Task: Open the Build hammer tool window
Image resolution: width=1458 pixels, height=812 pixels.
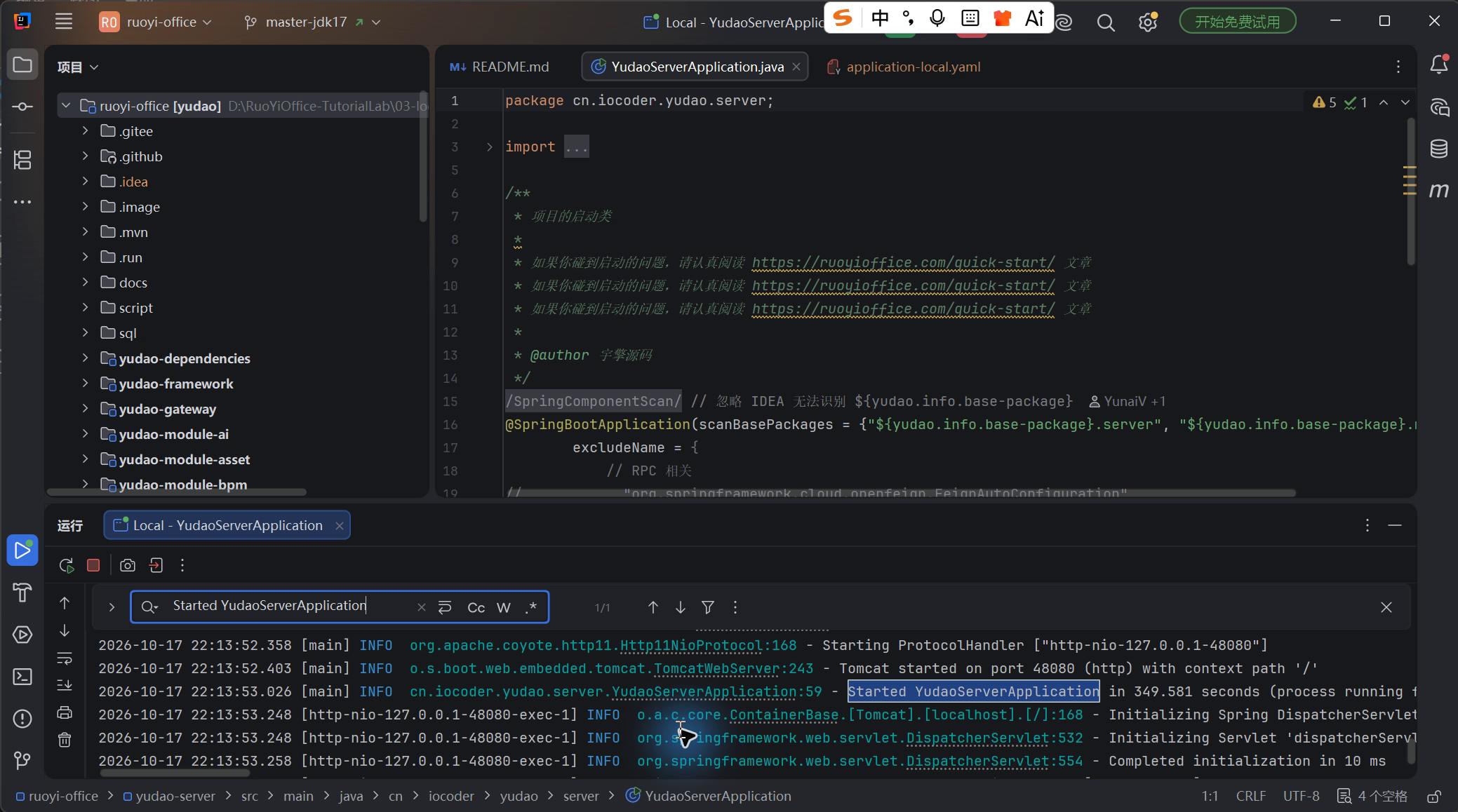Action: coord(22,593)
